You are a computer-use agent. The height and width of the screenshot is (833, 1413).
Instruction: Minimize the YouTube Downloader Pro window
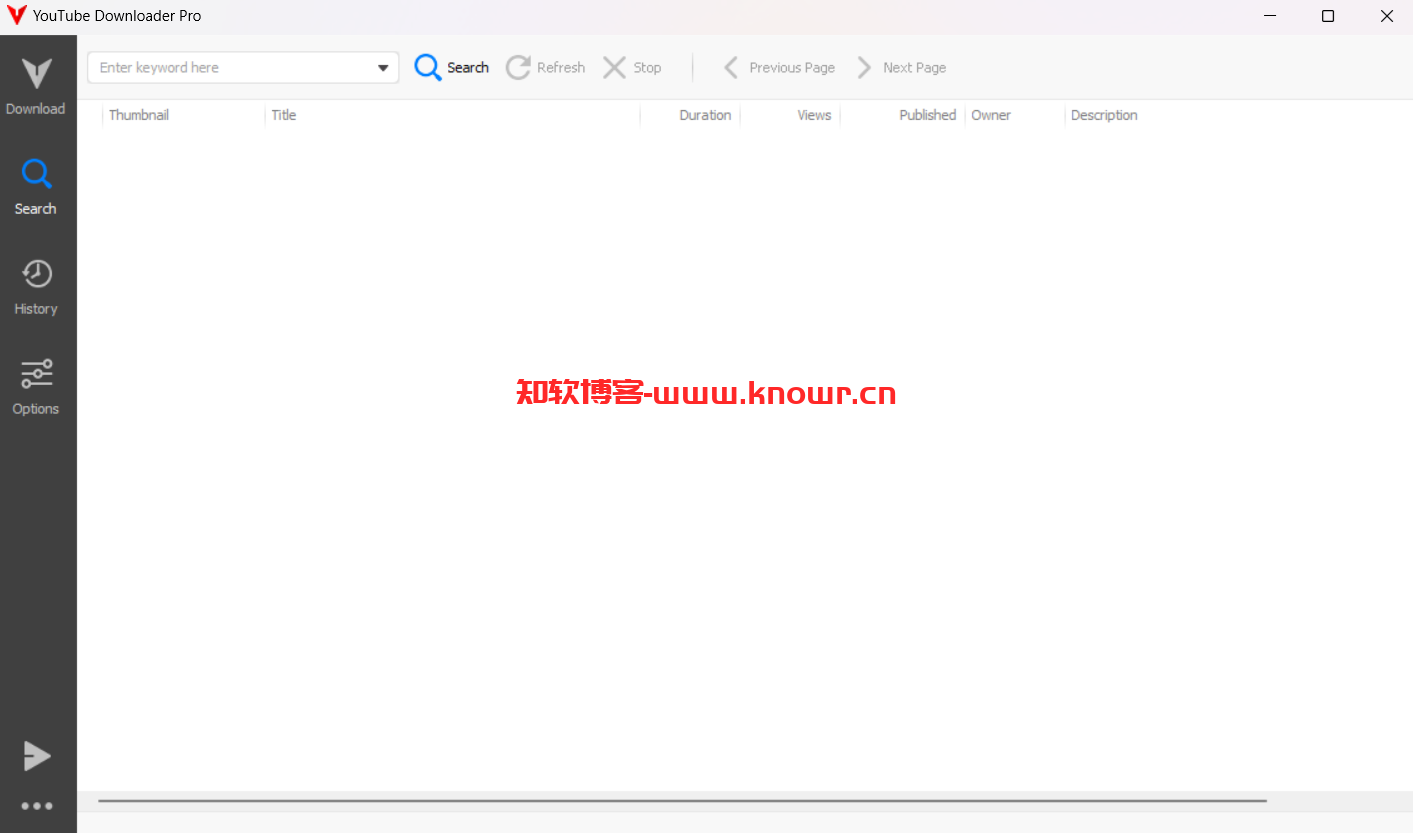(1270, 16)
